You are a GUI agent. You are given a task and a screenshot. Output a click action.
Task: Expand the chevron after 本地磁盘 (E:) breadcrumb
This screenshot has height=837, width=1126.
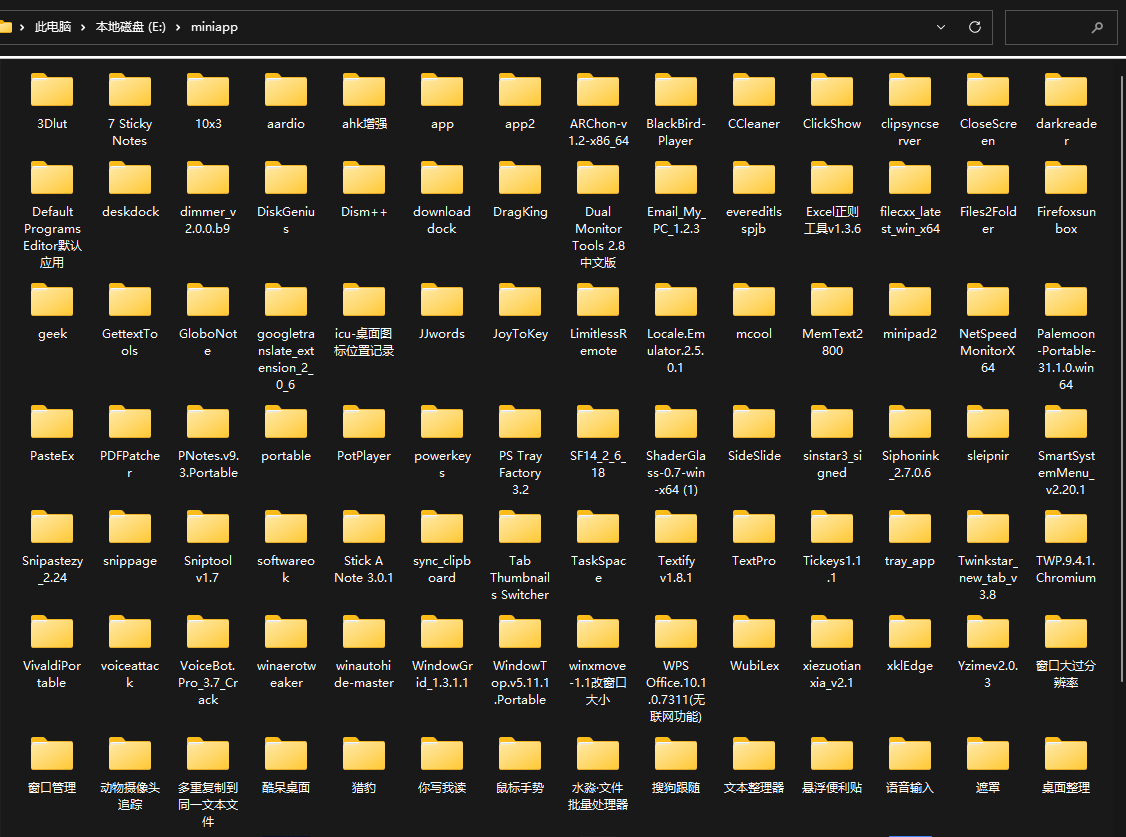pos(178,27)
